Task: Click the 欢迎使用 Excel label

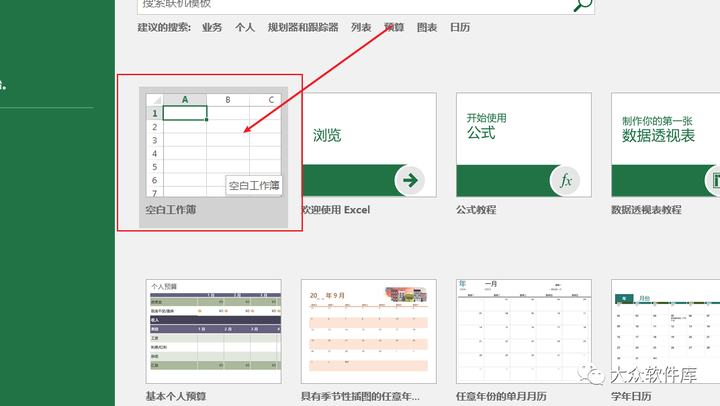Action: (x=336, y=210)
